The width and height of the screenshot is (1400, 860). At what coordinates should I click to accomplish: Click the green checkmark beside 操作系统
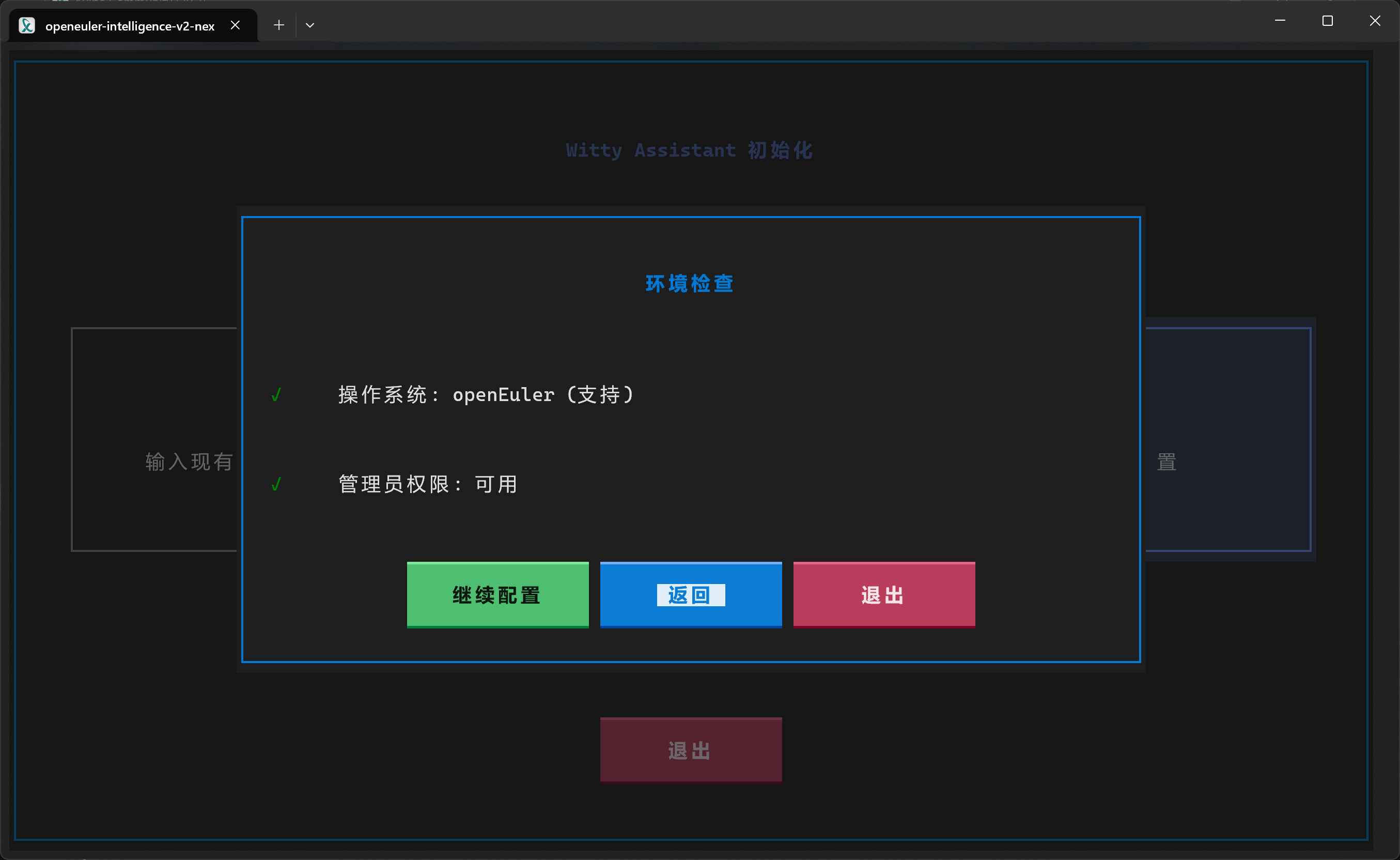276,394
